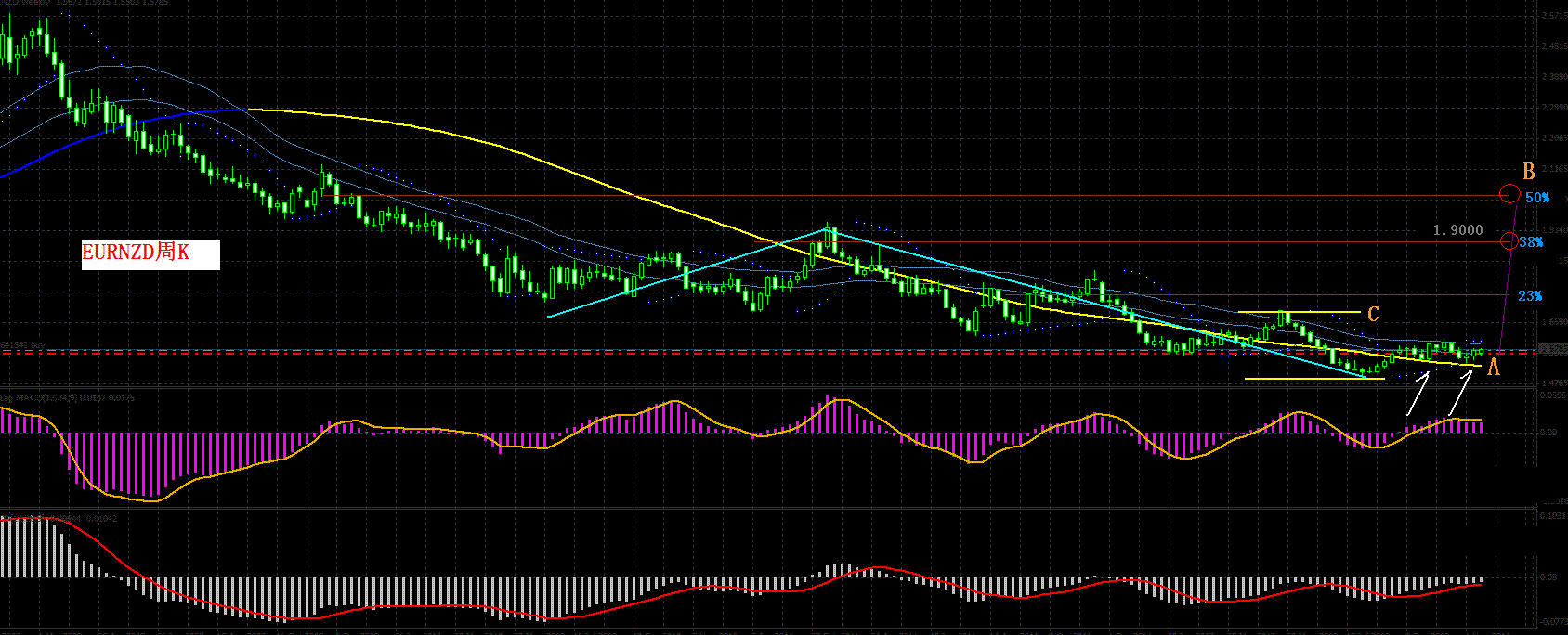Click the orange letter A label
This screenshot has height=635, width=1568.
click(x=1494, y=368)
